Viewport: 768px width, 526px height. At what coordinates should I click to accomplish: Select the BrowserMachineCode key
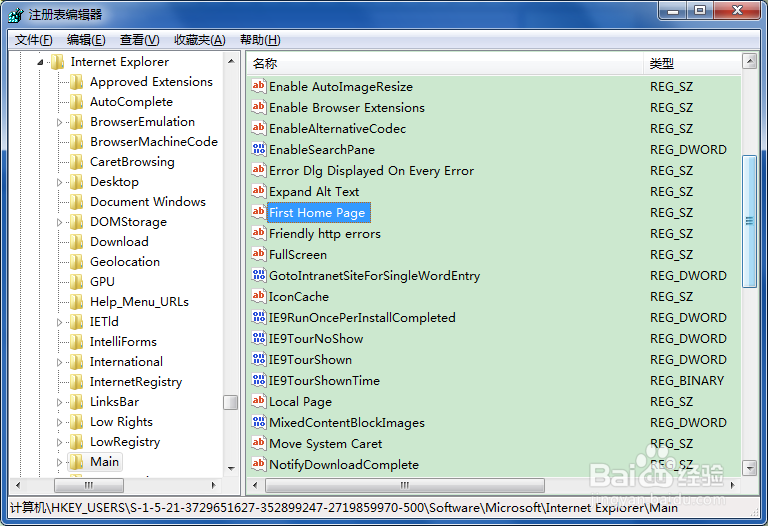[x=154, y=142]
